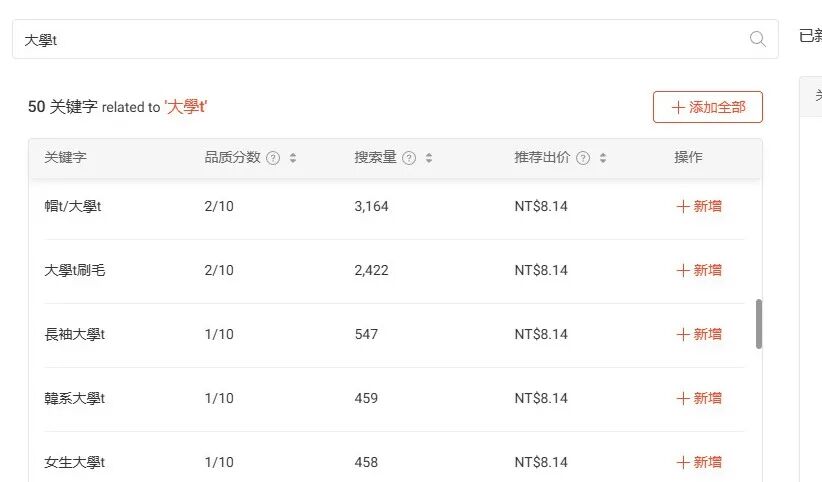The image size is (822, 482).
Task: Open the 推荐出价 help question icon
Action: 583,158
